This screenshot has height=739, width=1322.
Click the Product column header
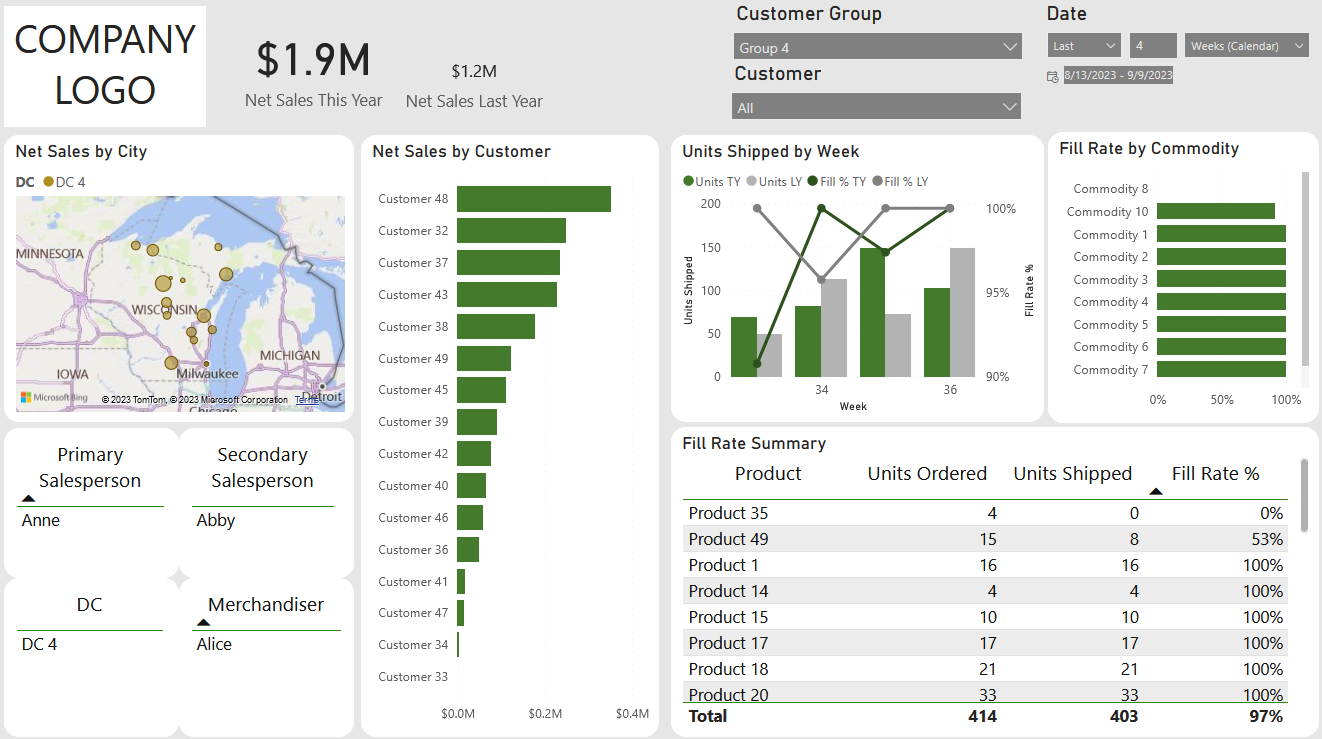pyautogui.click(x=767, y=474)
